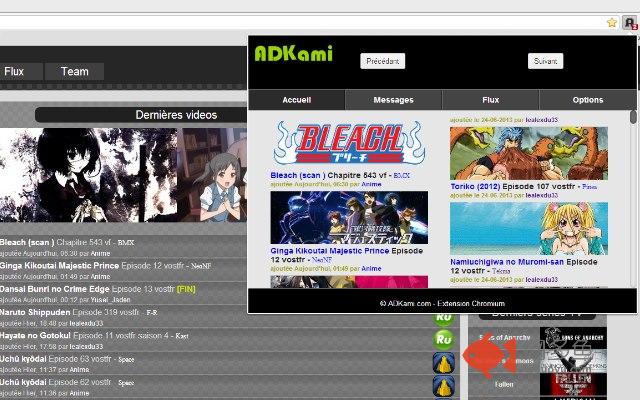
Task: Switch to the Messages tab
Action: [393, 100]
